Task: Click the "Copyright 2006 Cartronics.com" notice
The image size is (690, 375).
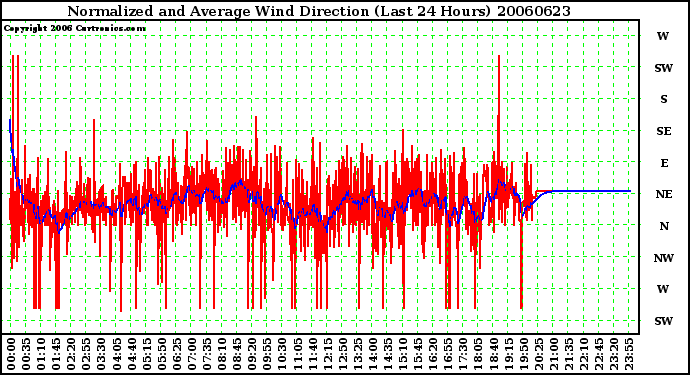Action: tap(75, 28)
